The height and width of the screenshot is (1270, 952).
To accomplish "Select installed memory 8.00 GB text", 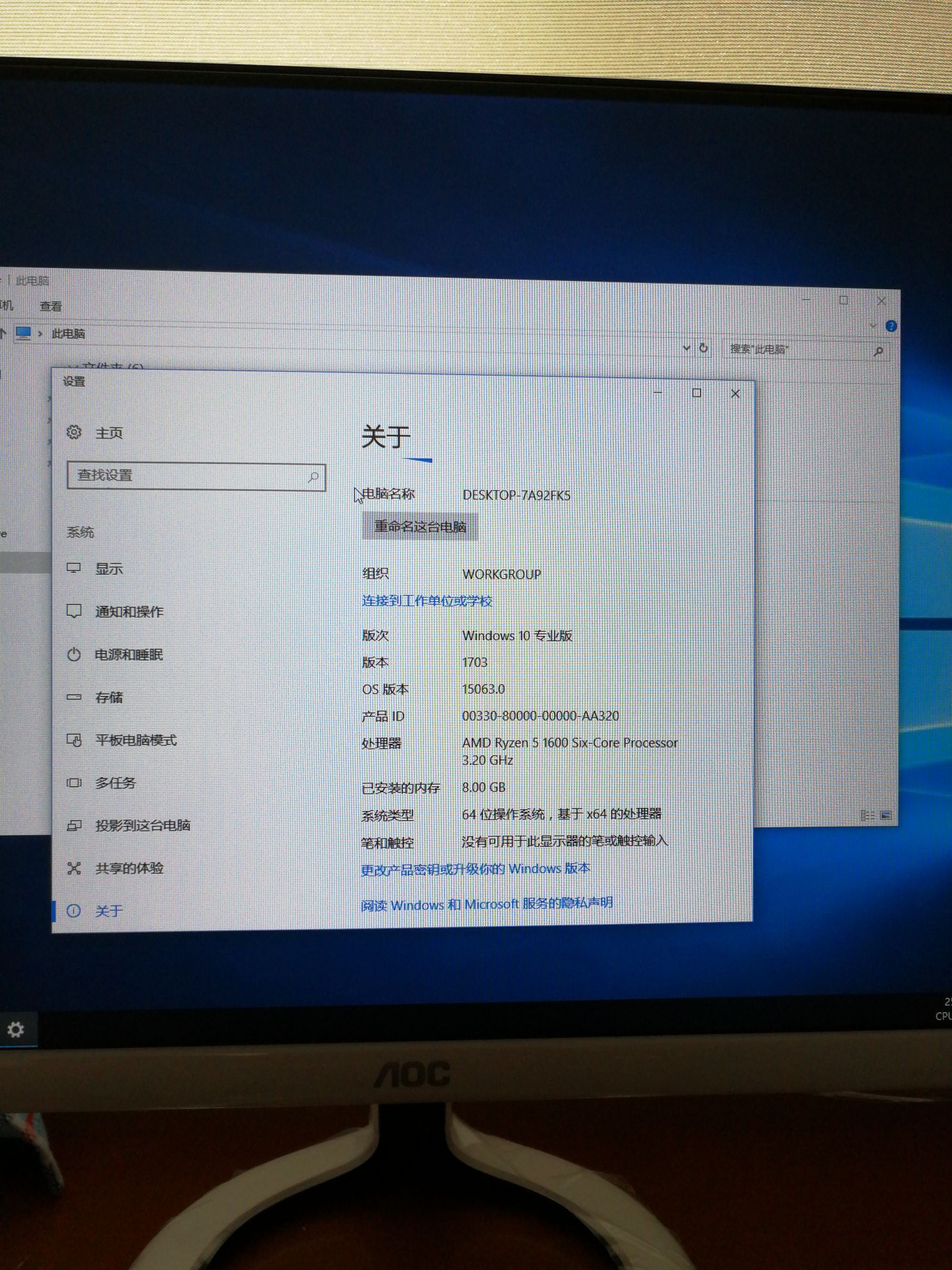I will pos(484,787).
